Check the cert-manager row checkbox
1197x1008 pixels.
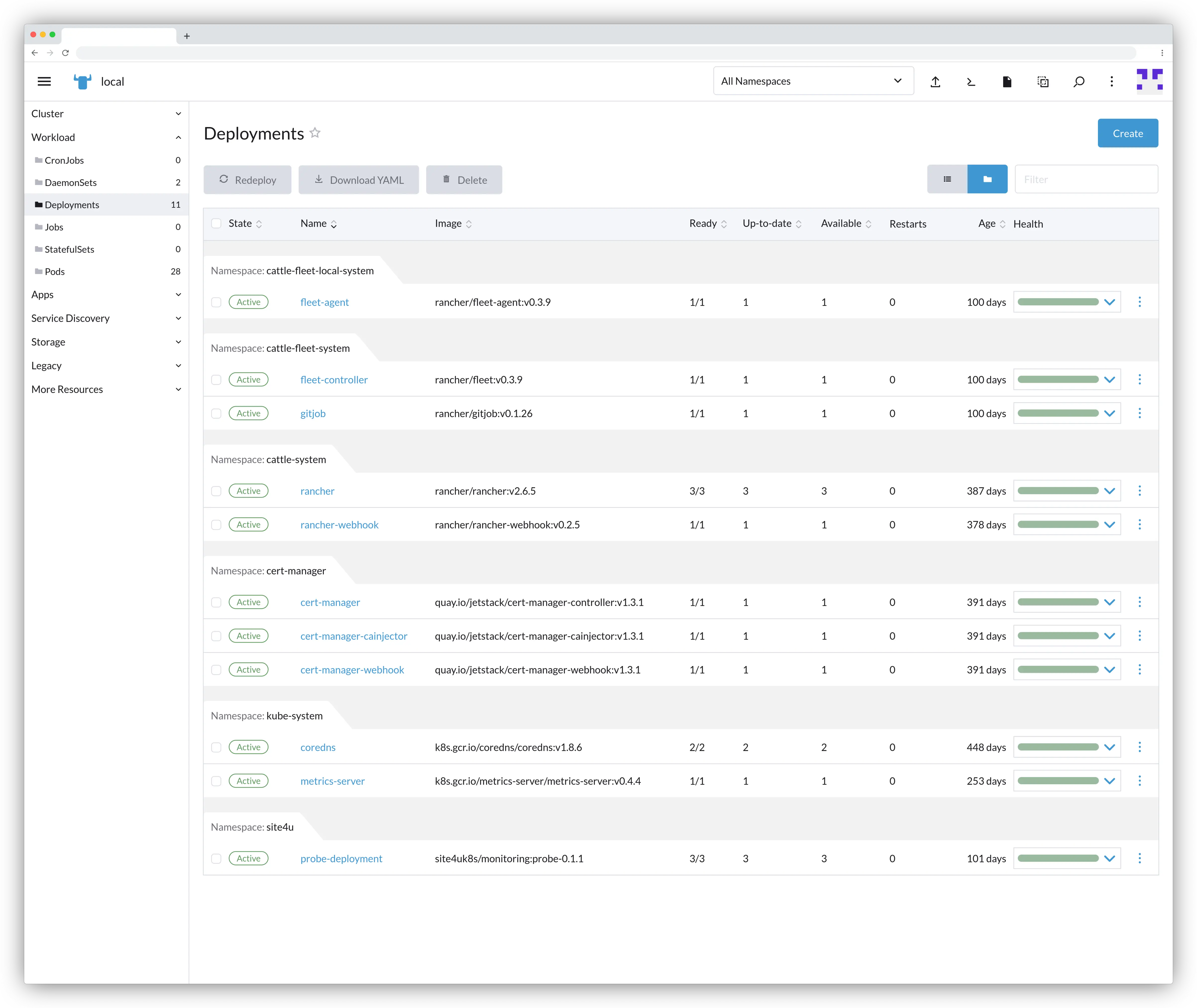tap(216, 602)
